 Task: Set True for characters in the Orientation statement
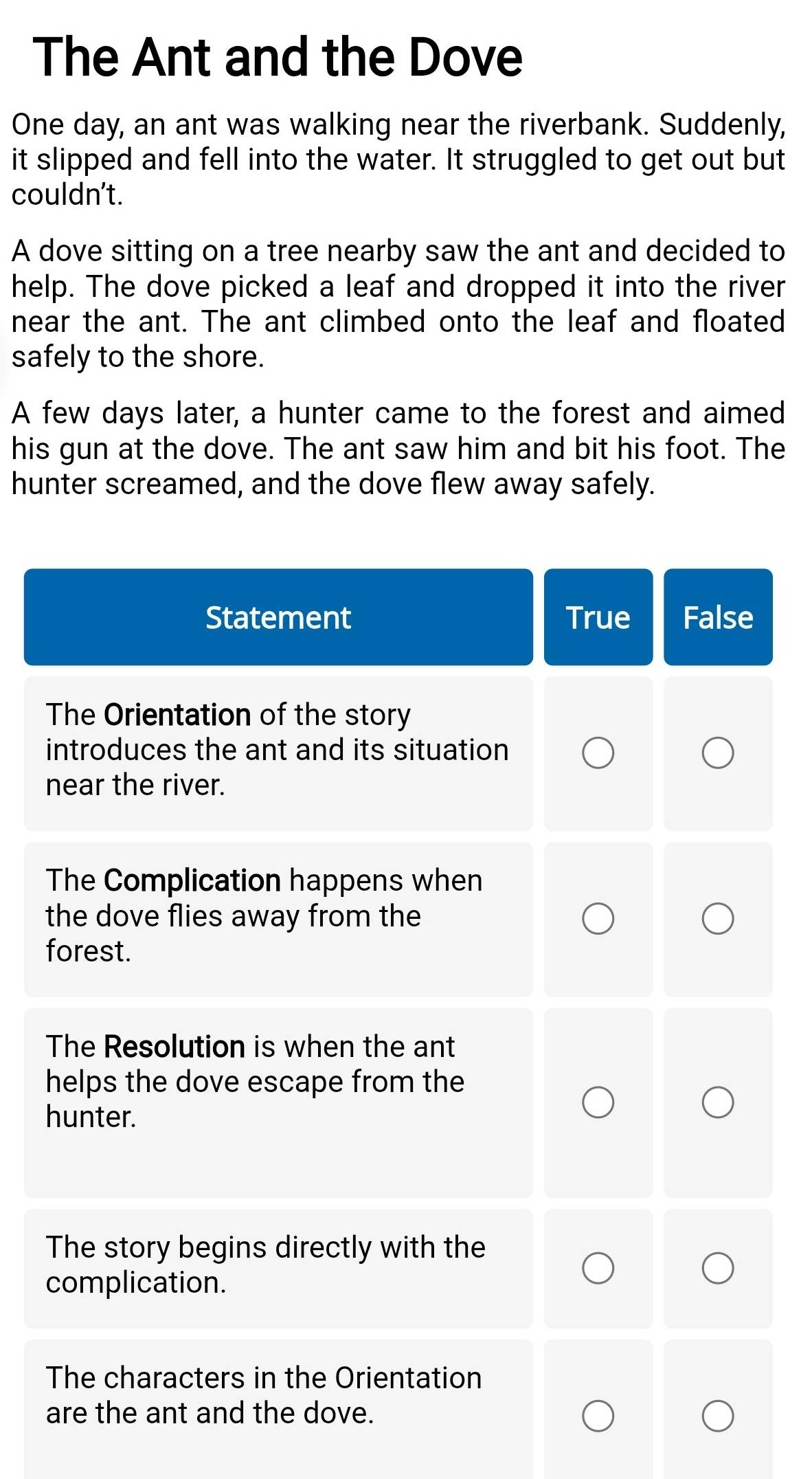click(598, 1416)
